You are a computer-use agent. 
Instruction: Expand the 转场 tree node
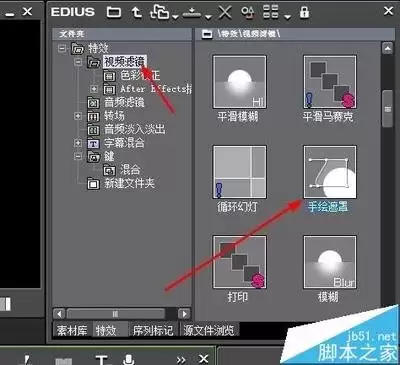tap(78, 116)
